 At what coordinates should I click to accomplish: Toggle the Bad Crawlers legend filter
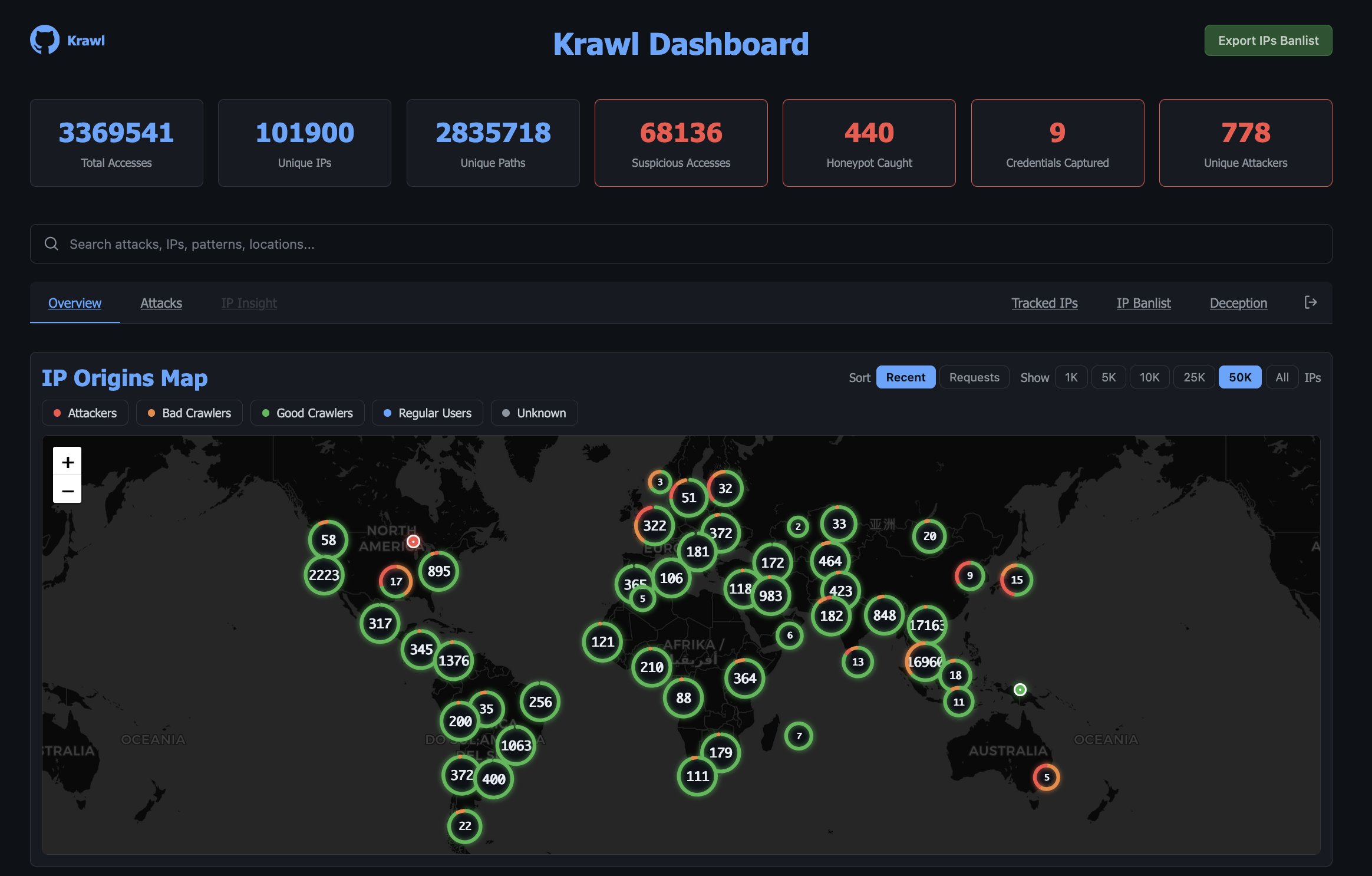pos(189,413)
